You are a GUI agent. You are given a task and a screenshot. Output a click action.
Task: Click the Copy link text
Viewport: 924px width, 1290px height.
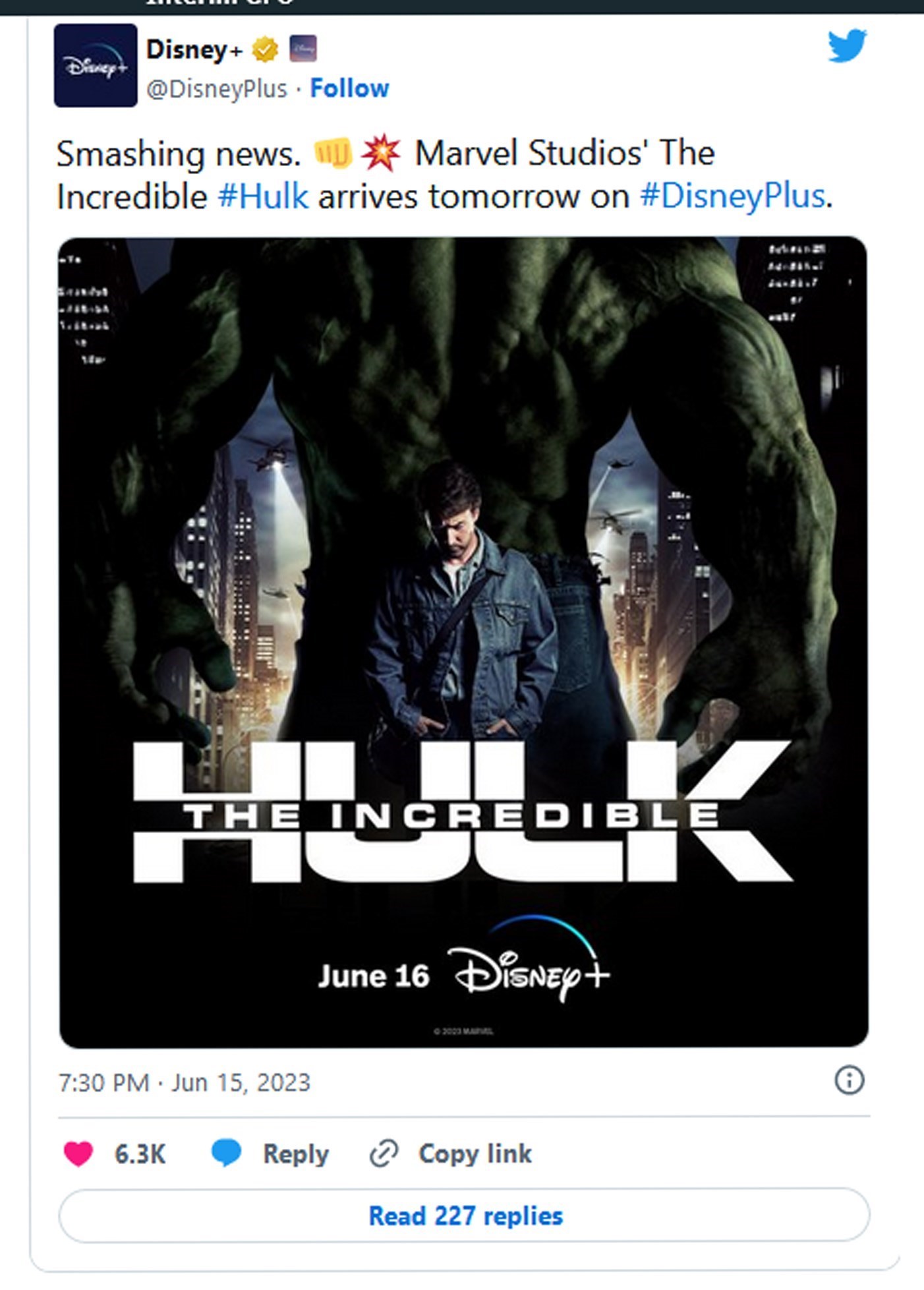[475, 1154]
